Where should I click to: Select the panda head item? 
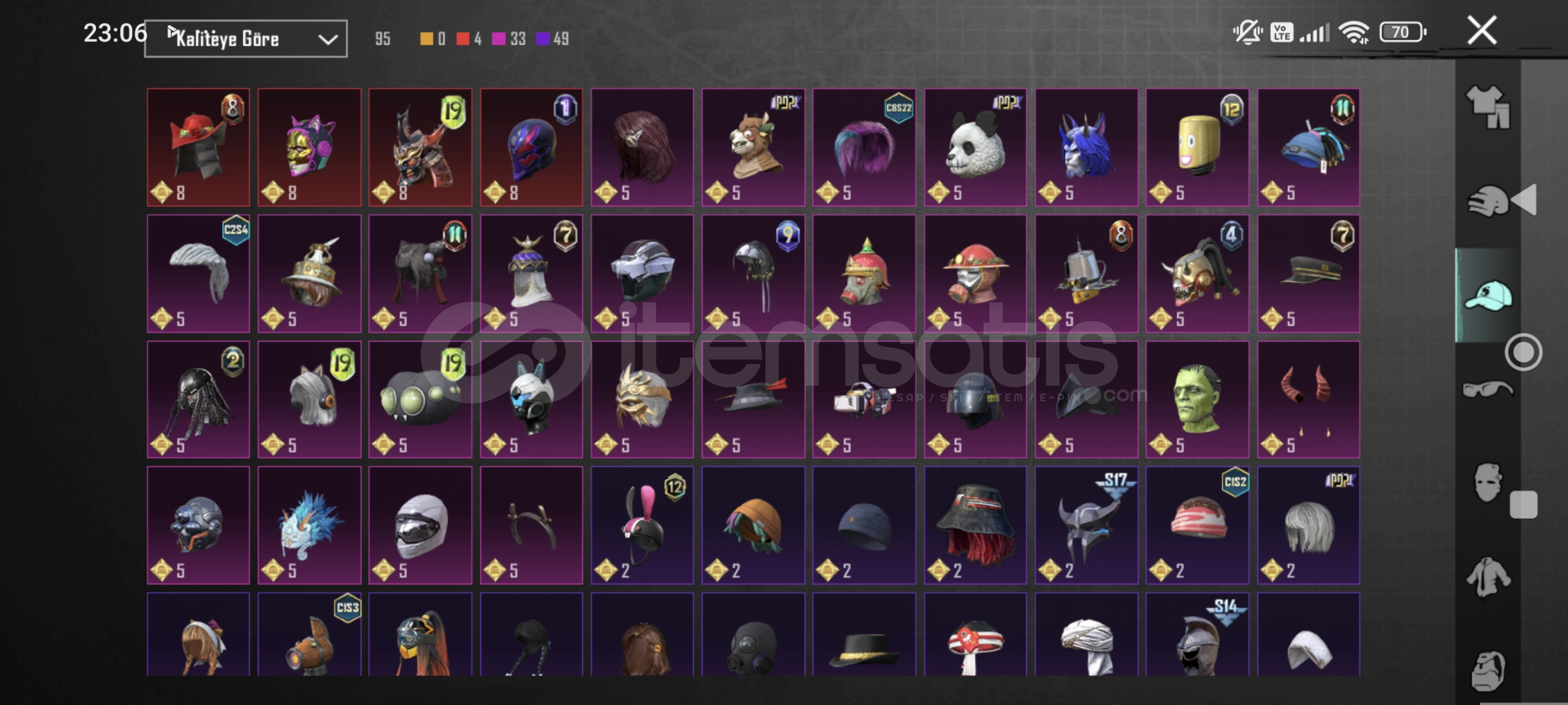point(975,148)
